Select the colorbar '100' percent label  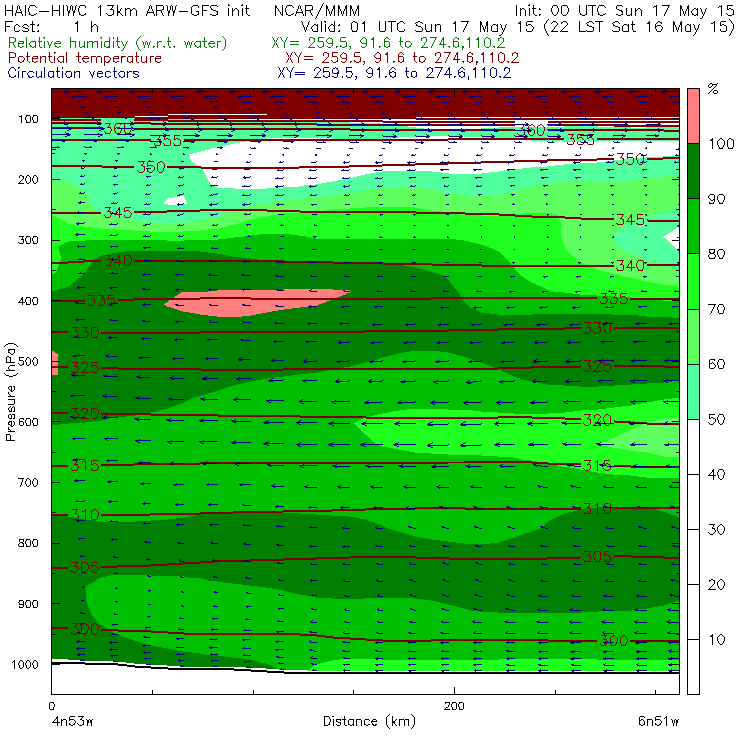(x=721, y=143)
